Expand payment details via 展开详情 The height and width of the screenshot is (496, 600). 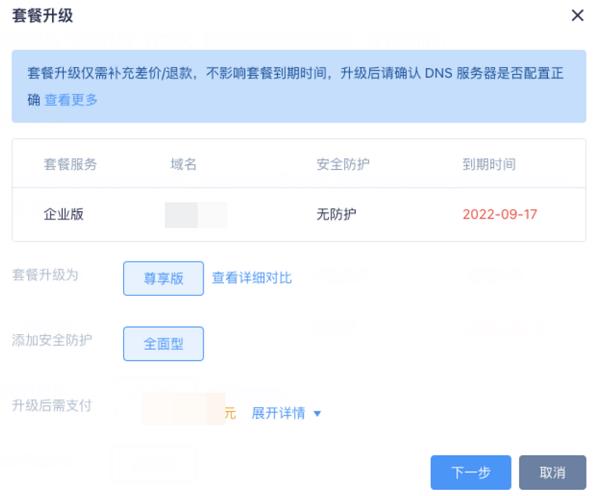click(x=278, y=413)
